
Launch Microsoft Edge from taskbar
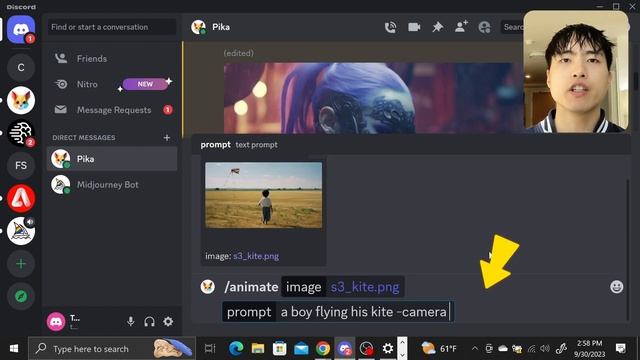236,349
